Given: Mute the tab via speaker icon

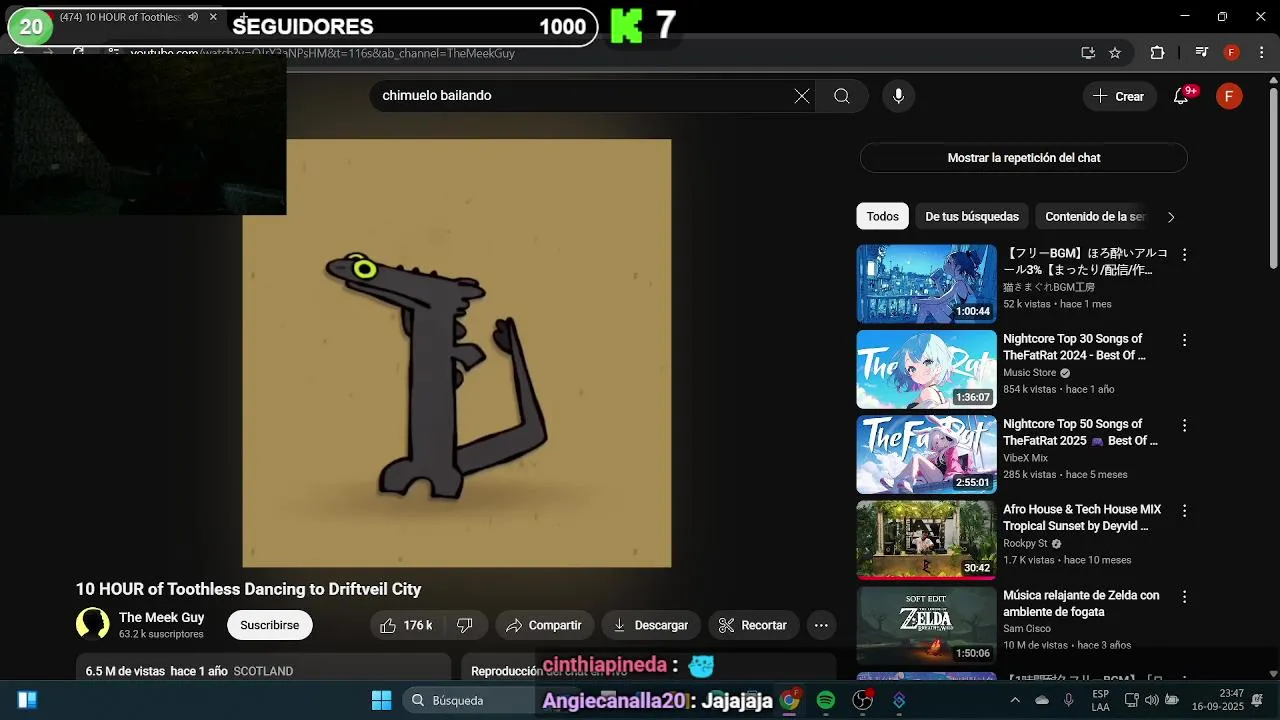Looking at the screenshot, I should tap(193, 17).
